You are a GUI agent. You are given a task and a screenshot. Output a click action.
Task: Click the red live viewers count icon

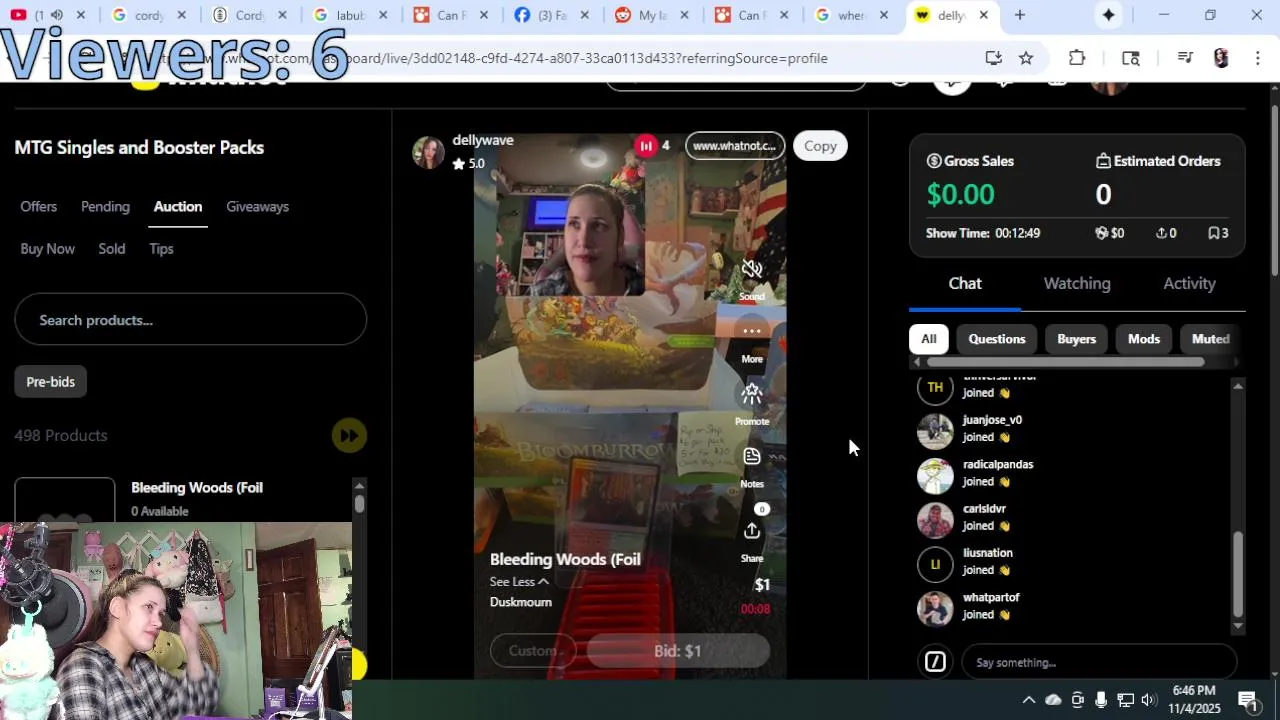pyautogui.click(x=646, y=146)
